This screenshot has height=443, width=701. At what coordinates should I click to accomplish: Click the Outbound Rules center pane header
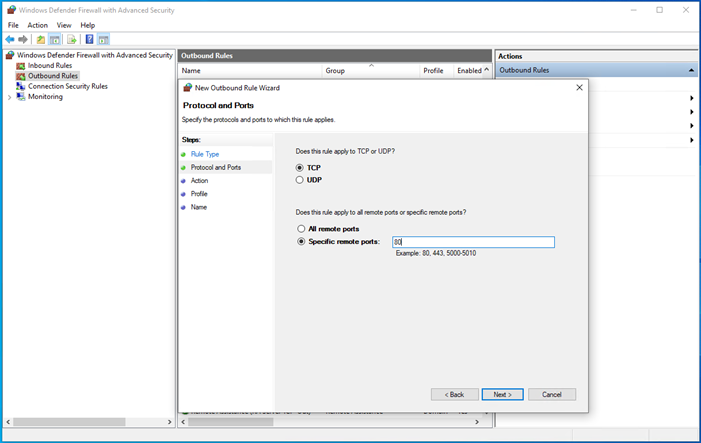(335, 56)
